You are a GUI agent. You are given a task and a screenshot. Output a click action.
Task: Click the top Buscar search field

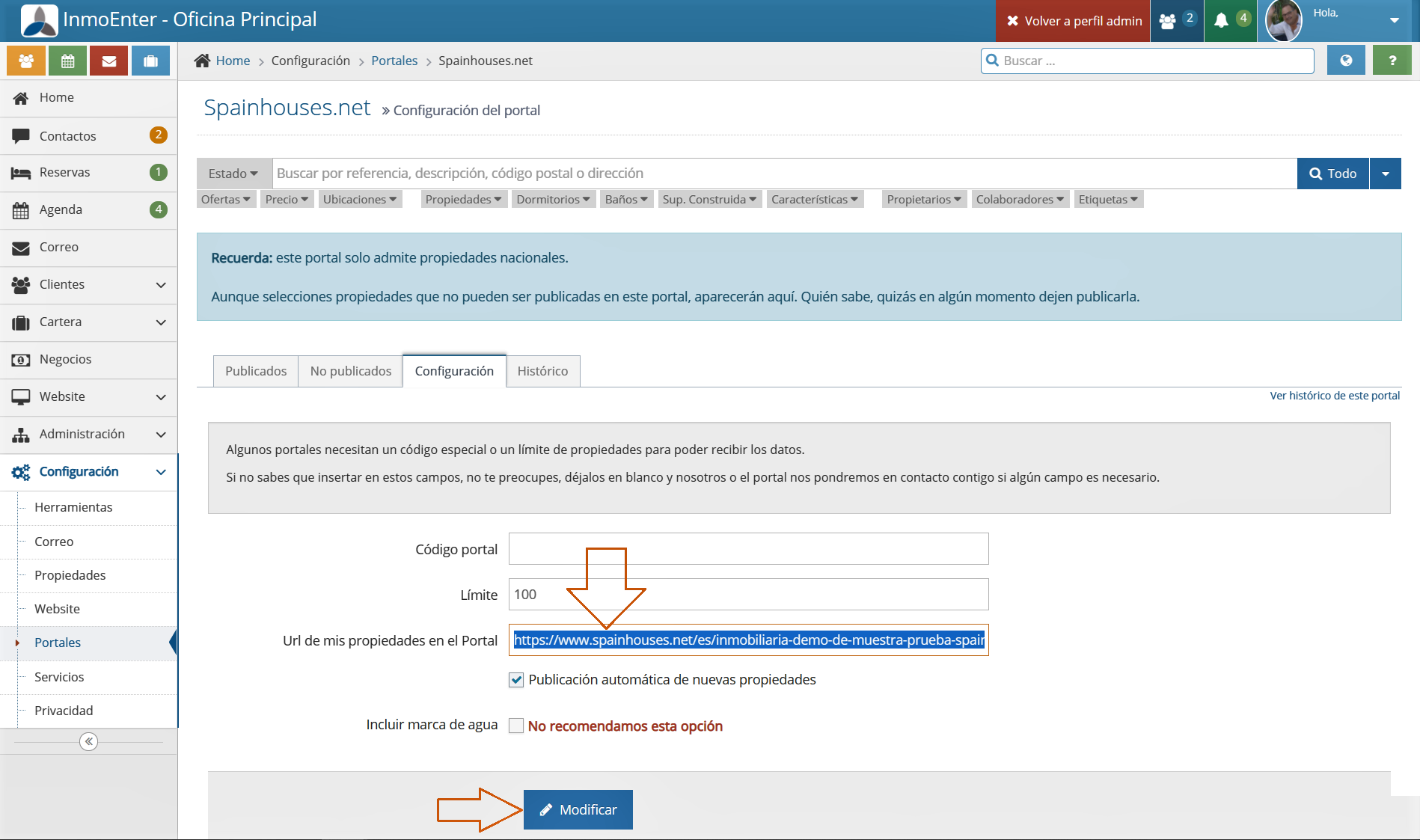click(1148, 61)
